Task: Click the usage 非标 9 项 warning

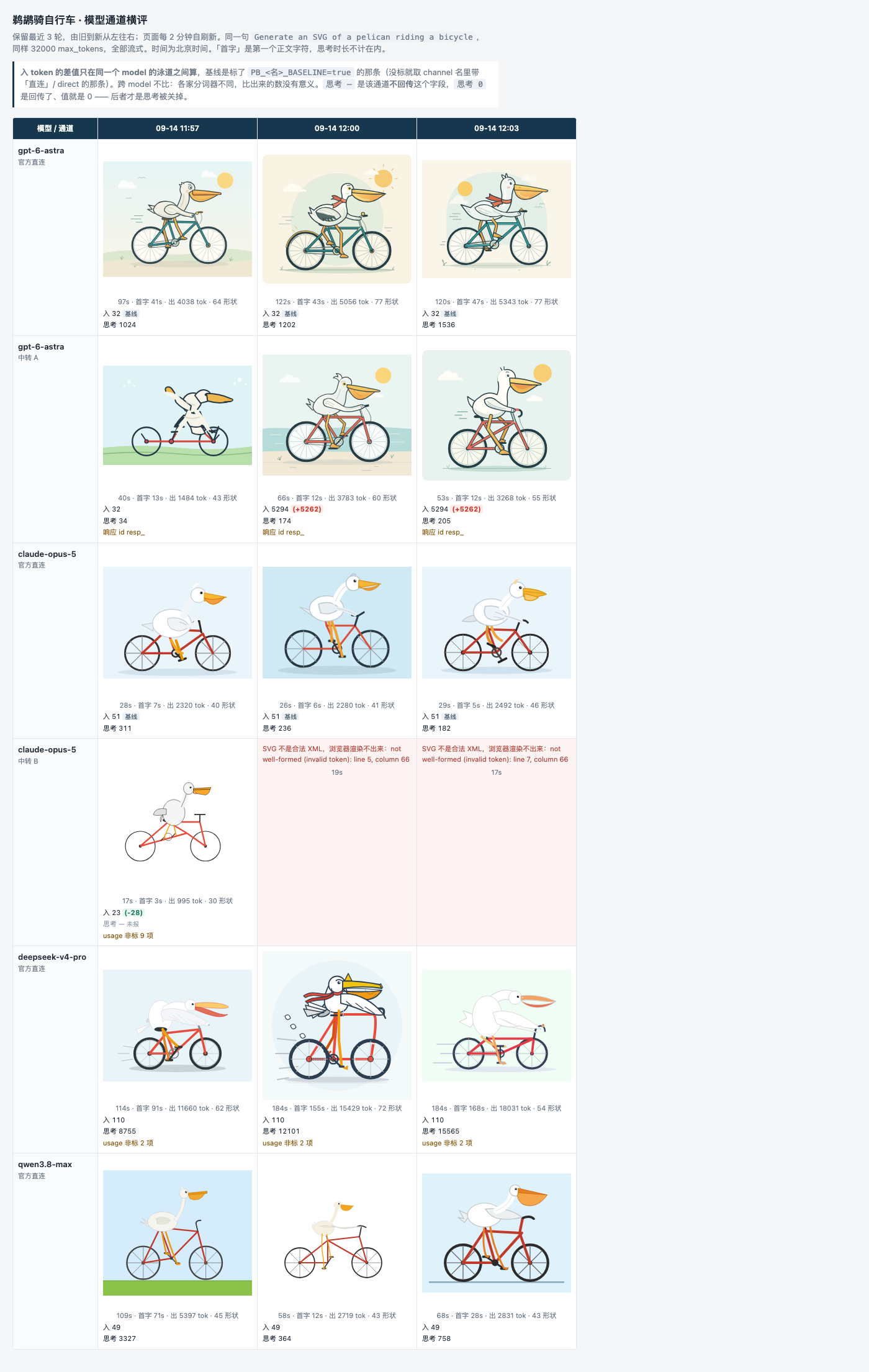Action: click(128, 936)
